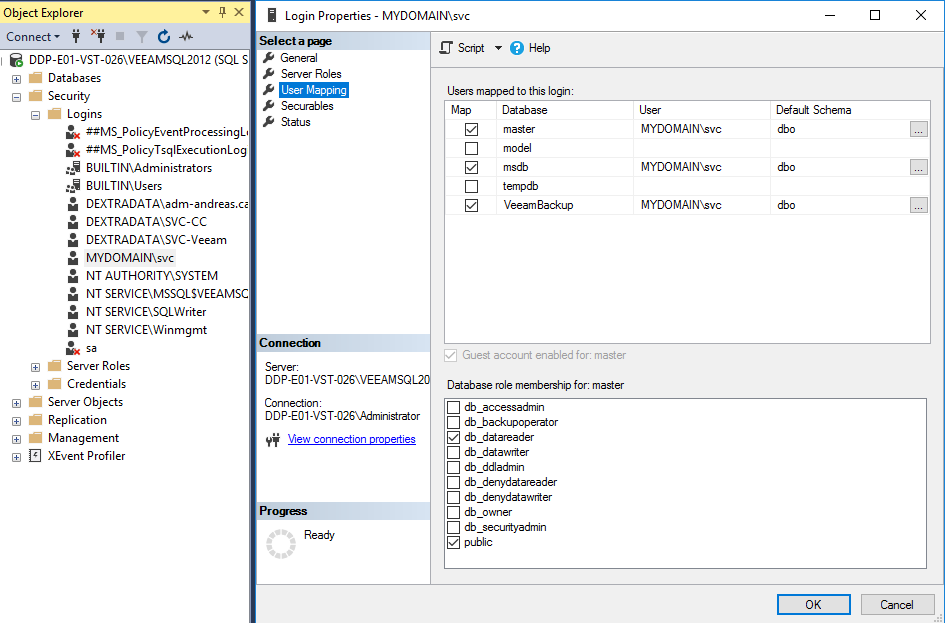Click the Disconnect icon in Object Explorer toolbar
Viewport: 945px width, 623px height.
pyautogui.click(x=98, y=36)
